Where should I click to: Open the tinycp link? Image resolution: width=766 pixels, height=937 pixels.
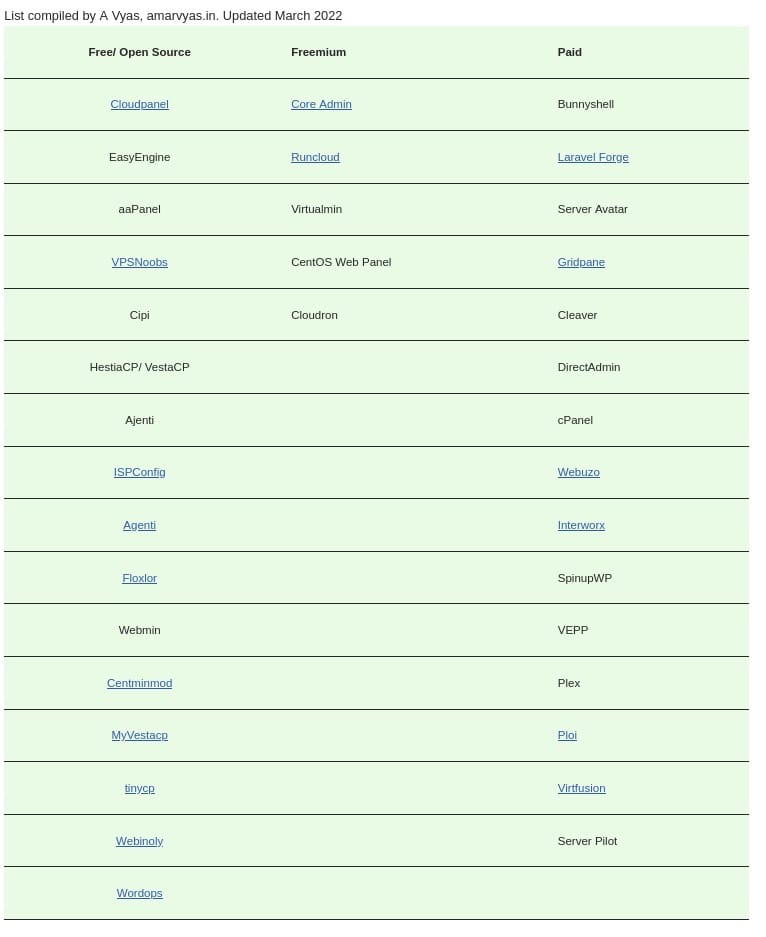point(139,788)
